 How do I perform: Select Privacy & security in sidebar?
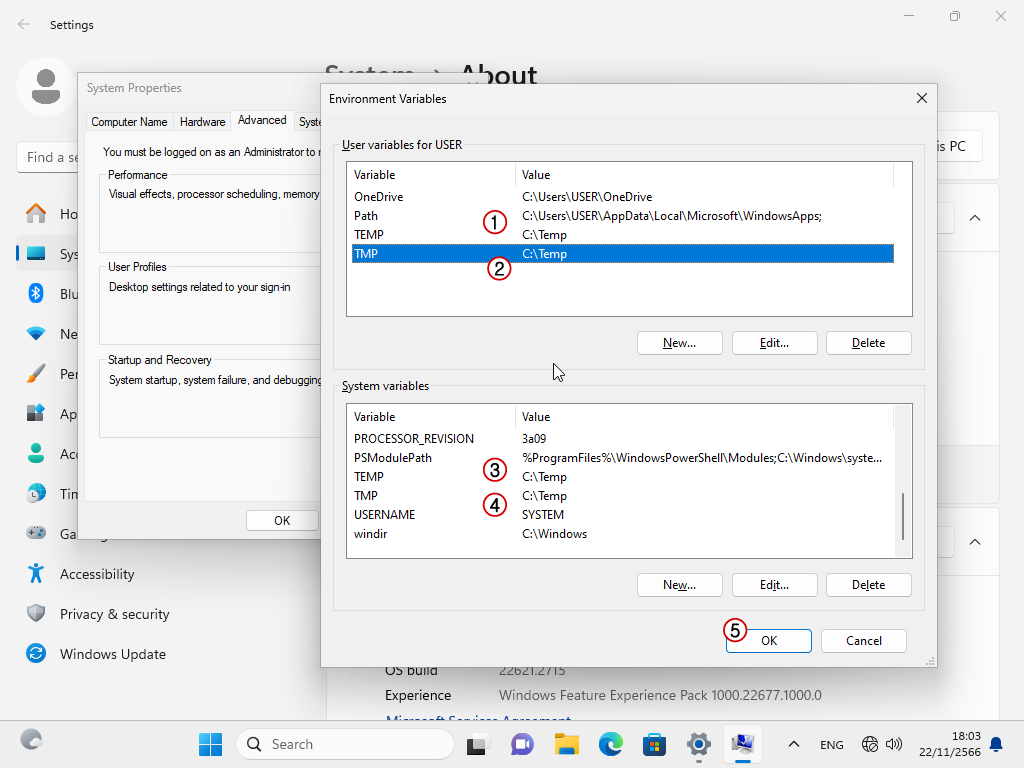114,614
